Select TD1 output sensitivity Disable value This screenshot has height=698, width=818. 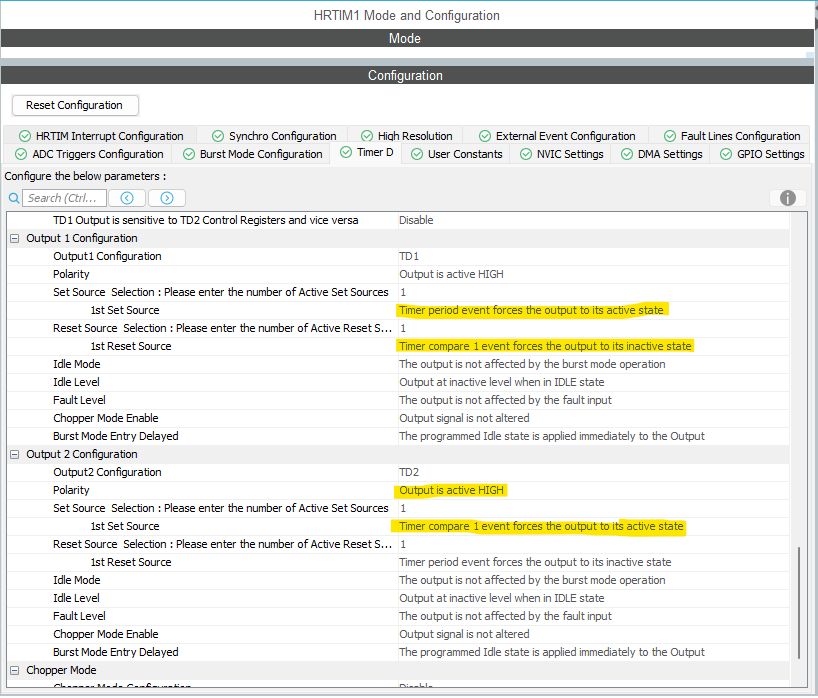click(594, 220)
